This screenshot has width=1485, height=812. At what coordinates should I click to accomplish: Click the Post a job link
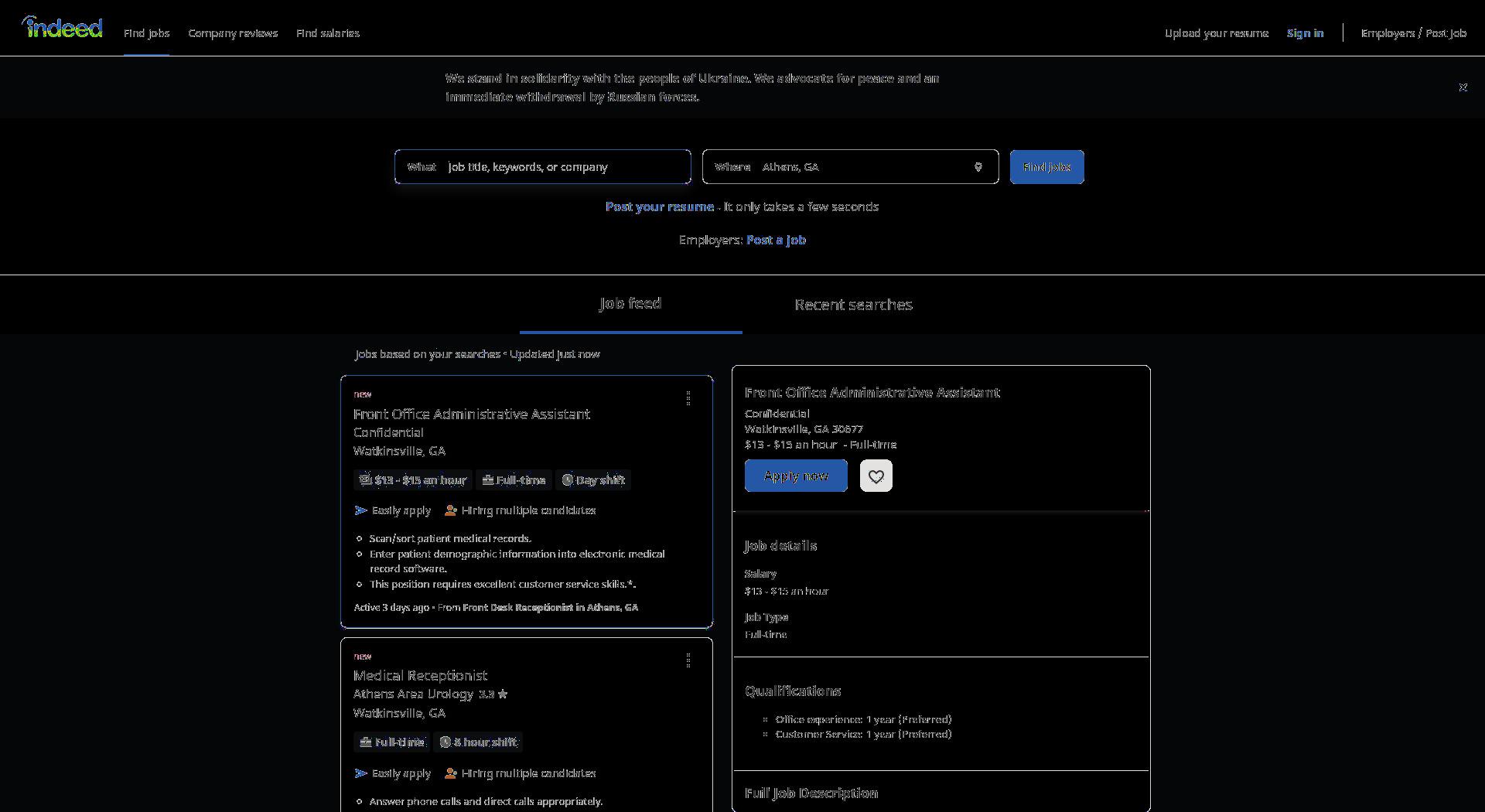pyautogui.click(x=776, y=240)
